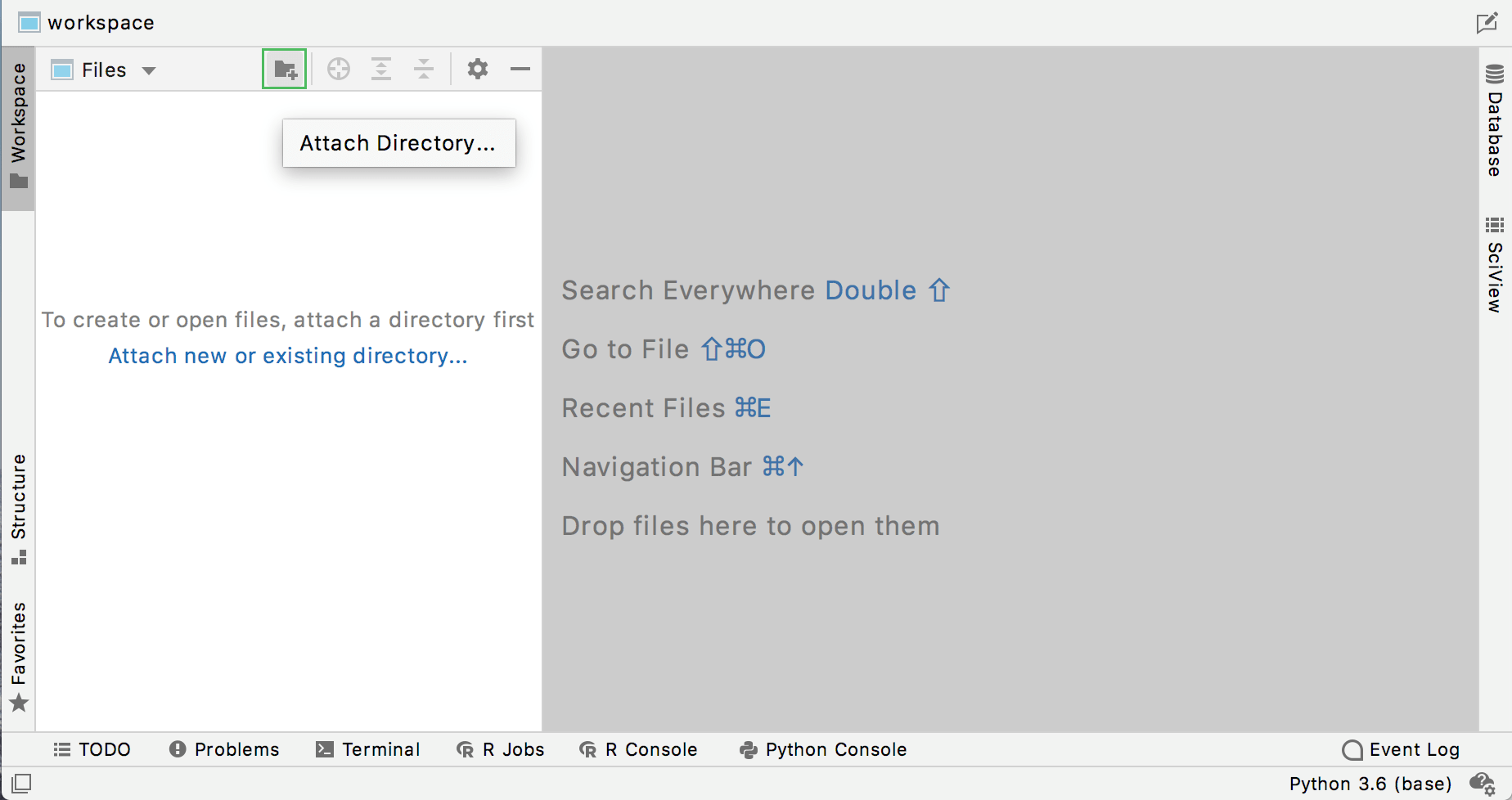Screen dimensions: 1512x800
Task: Open the Files panel settings gear
Action: (x=477, y=69)
